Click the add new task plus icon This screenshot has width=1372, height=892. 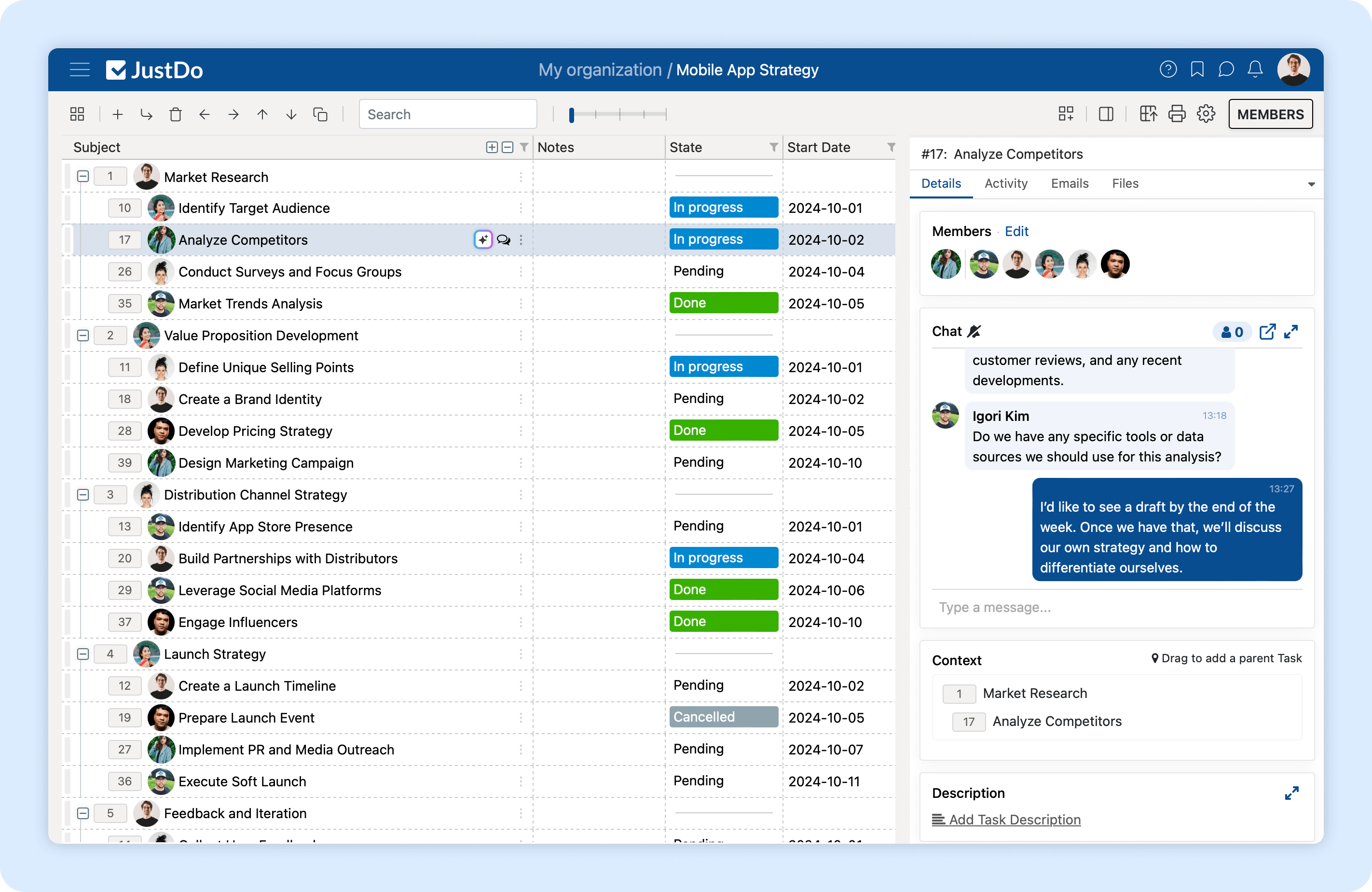tap(118, 114)
